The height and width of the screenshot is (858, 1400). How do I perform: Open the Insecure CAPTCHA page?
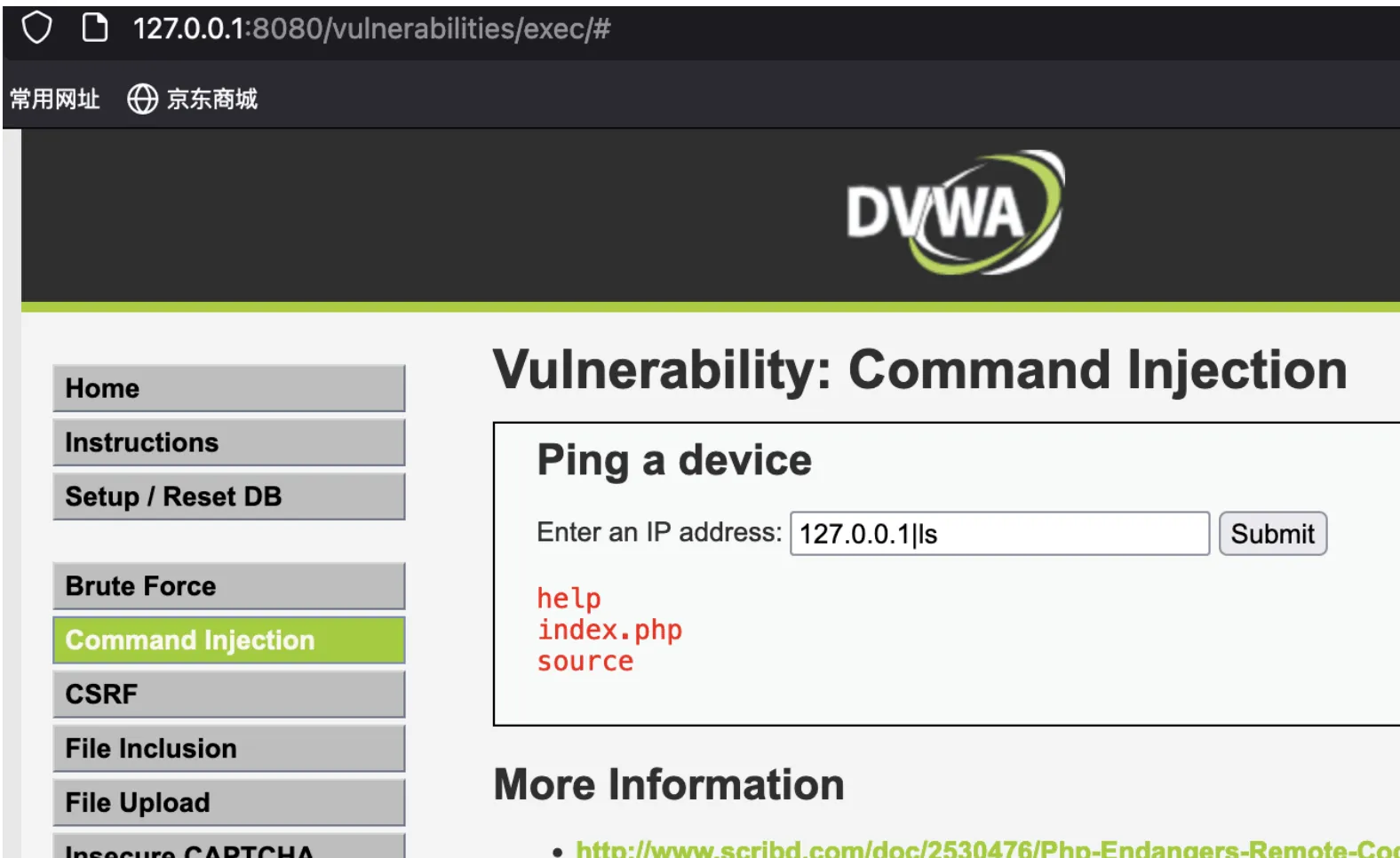229,846
